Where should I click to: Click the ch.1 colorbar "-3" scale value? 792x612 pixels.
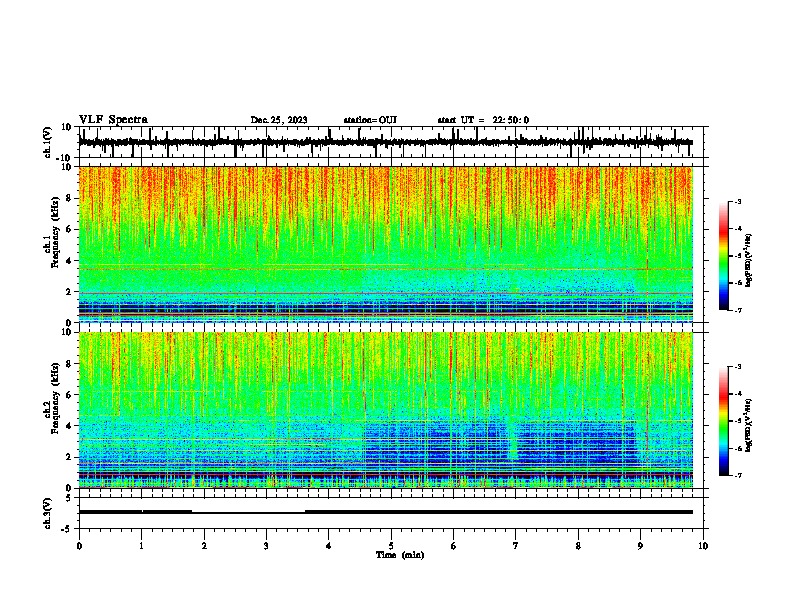(x=737, y=202)
